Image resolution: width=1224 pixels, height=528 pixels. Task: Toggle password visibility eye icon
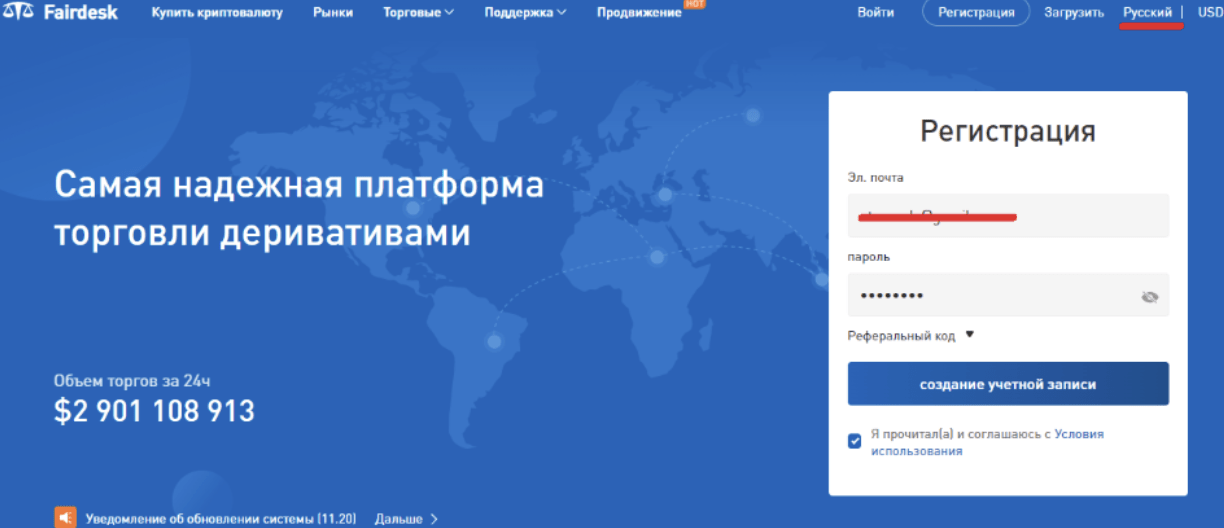coord(1149,297)
